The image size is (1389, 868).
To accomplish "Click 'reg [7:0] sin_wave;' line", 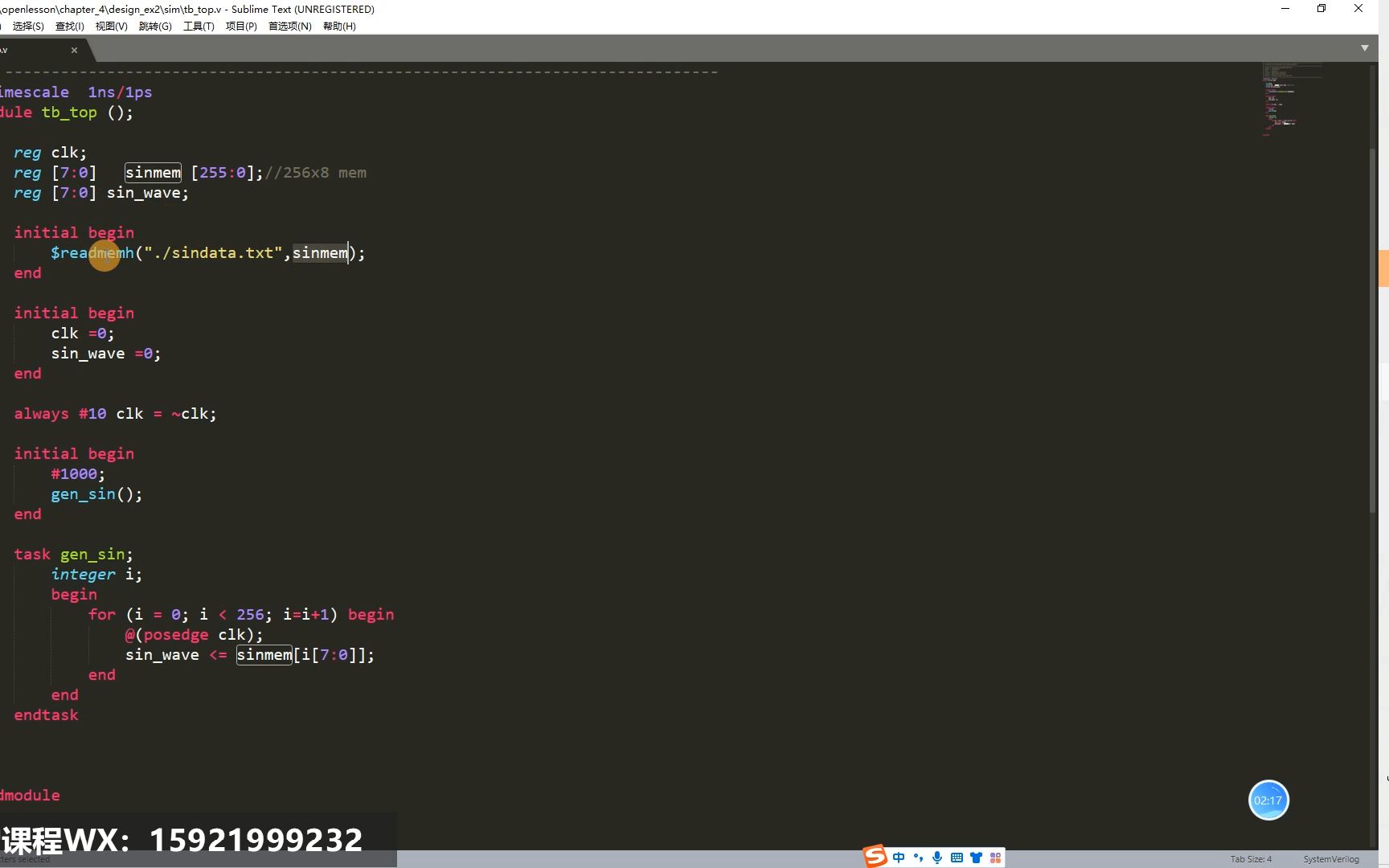I will pyautogui.click(x=101, y=193).
